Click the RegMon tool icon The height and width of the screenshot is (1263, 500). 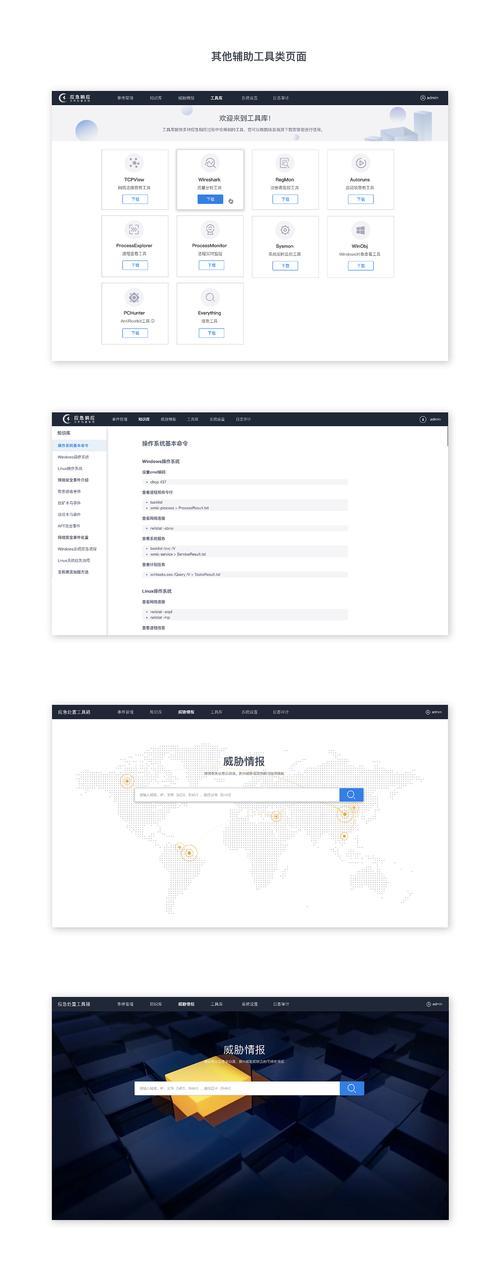(285, 163)
